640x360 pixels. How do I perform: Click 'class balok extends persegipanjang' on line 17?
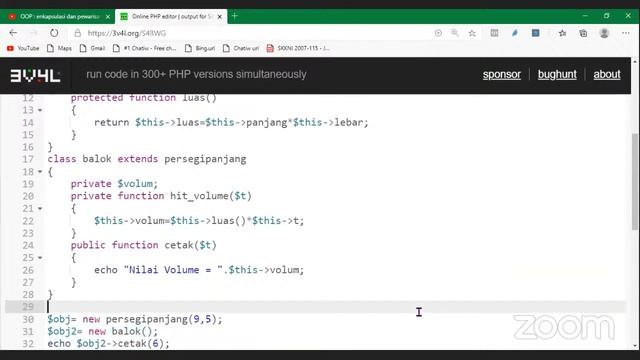click(147, 159)
